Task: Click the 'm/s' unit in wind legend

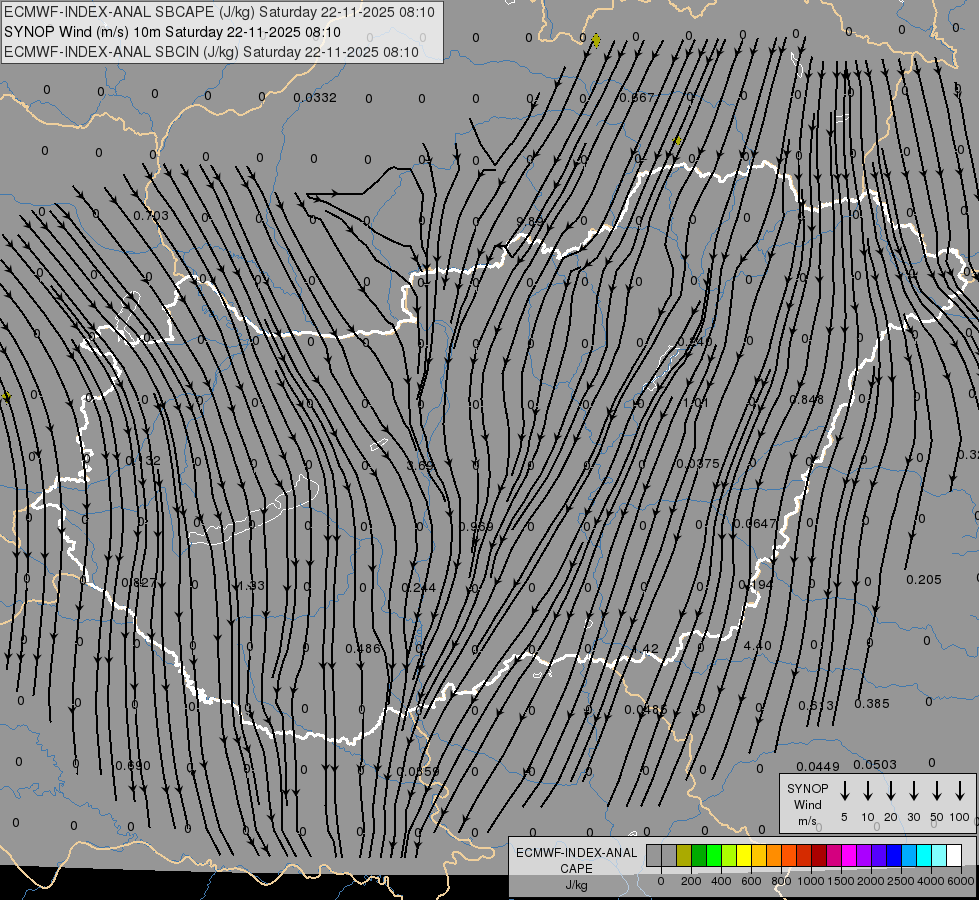Action: [807, 821]
